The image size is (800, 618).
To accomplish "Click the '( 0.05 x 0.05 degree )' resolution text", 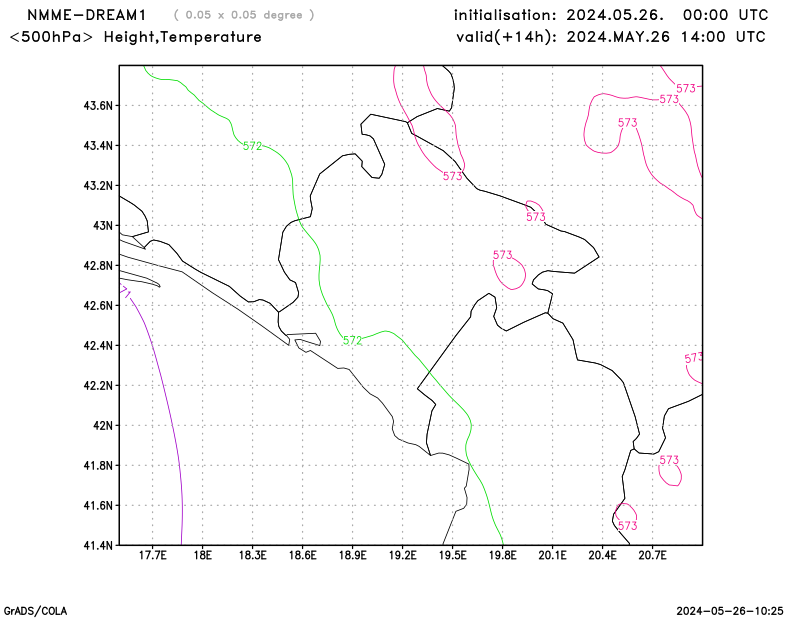I will click(x=244, y=15).
